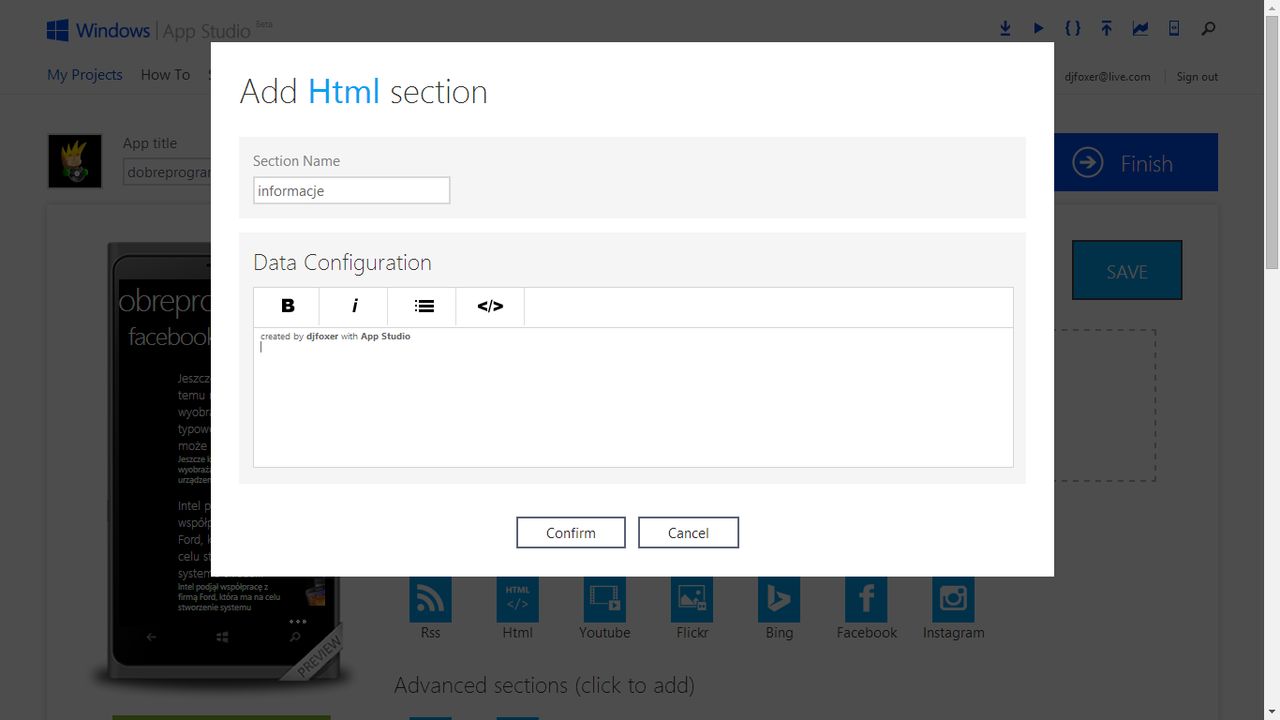Open search with the magnifier icon
Image resolution: width=1280 pixels, height=720 pixels.
coord(1208,29)
